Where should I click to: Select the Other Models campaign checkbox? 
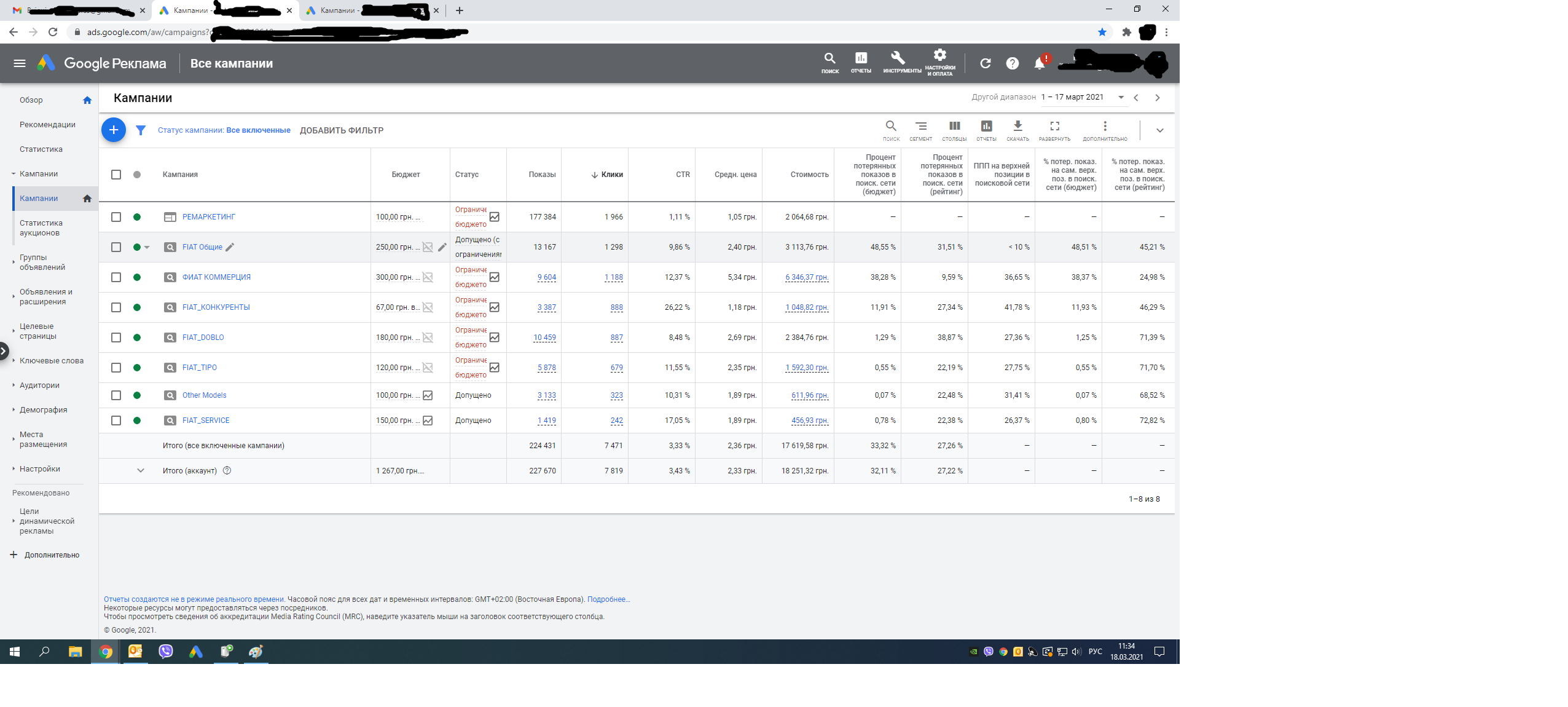point(116,395)
